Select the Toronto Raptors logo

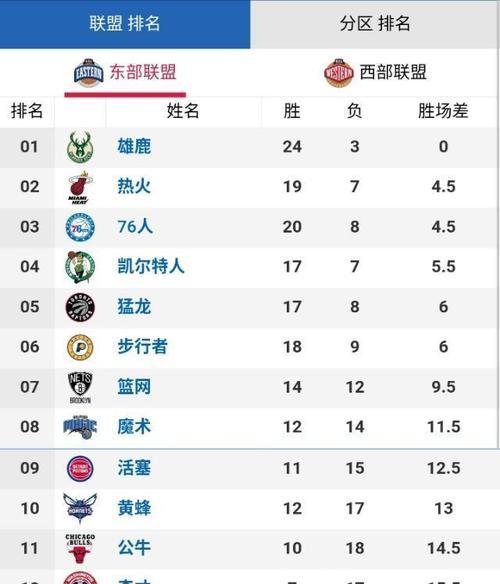coord(80,307)
